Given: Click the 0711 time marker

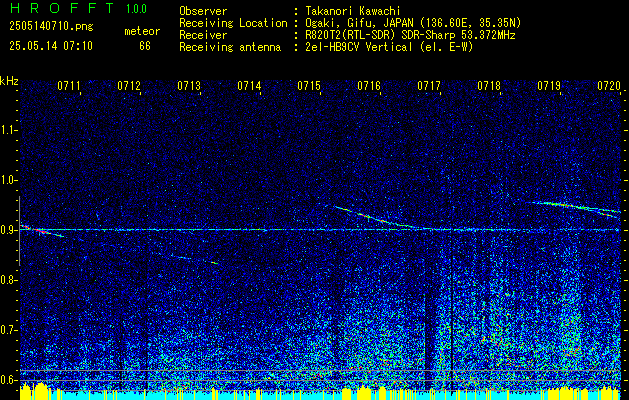Looking at the screenshot, I should (x=69, y=85).
